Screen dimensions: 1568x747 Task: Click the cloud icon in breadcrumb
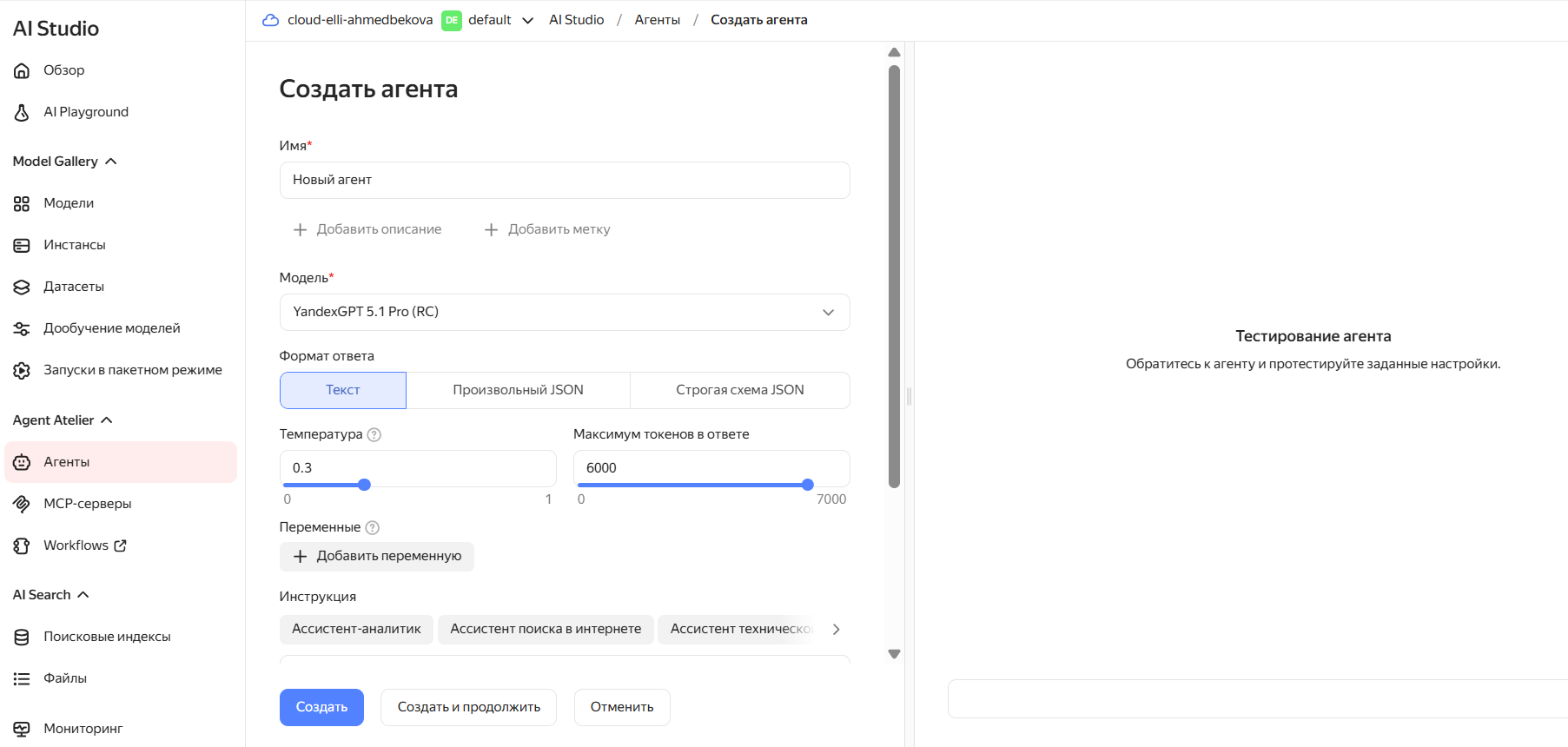coord(271,20)
